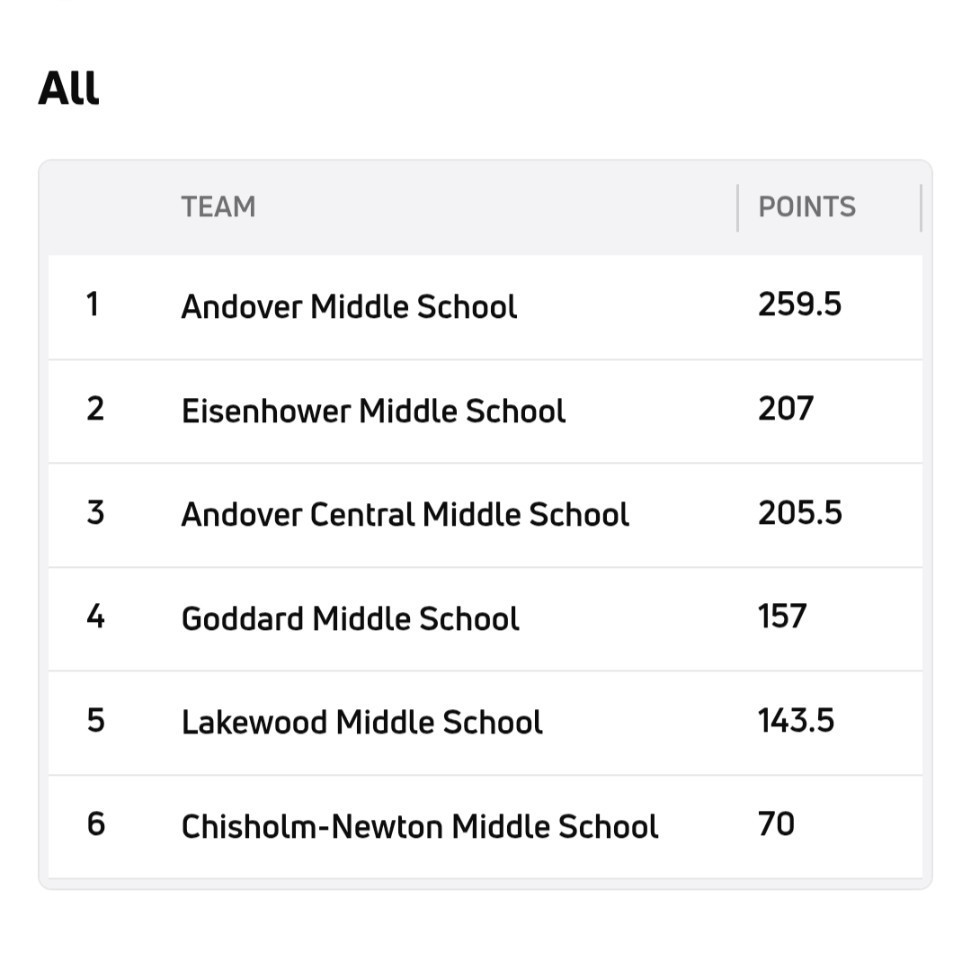Click the 70 points value
Viewport: 971px width, 971px height.
click(x=776, y=824)
